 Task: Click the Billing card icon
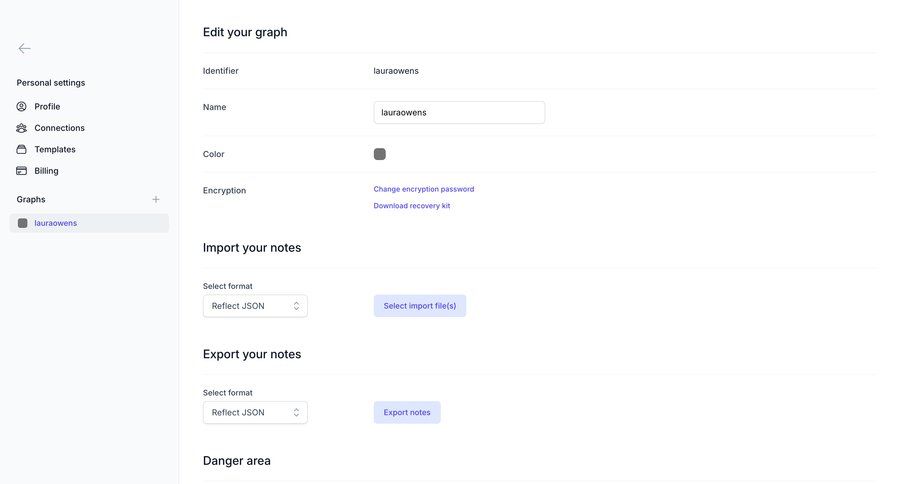(x=22, y=171)
